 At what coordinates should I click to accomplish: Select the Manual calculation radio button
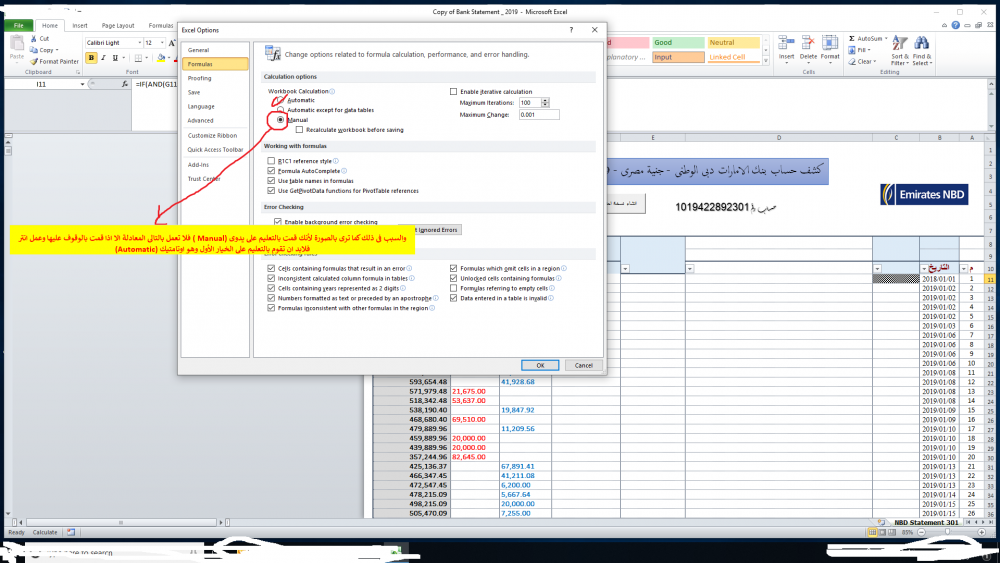click(x=280, y=119)
